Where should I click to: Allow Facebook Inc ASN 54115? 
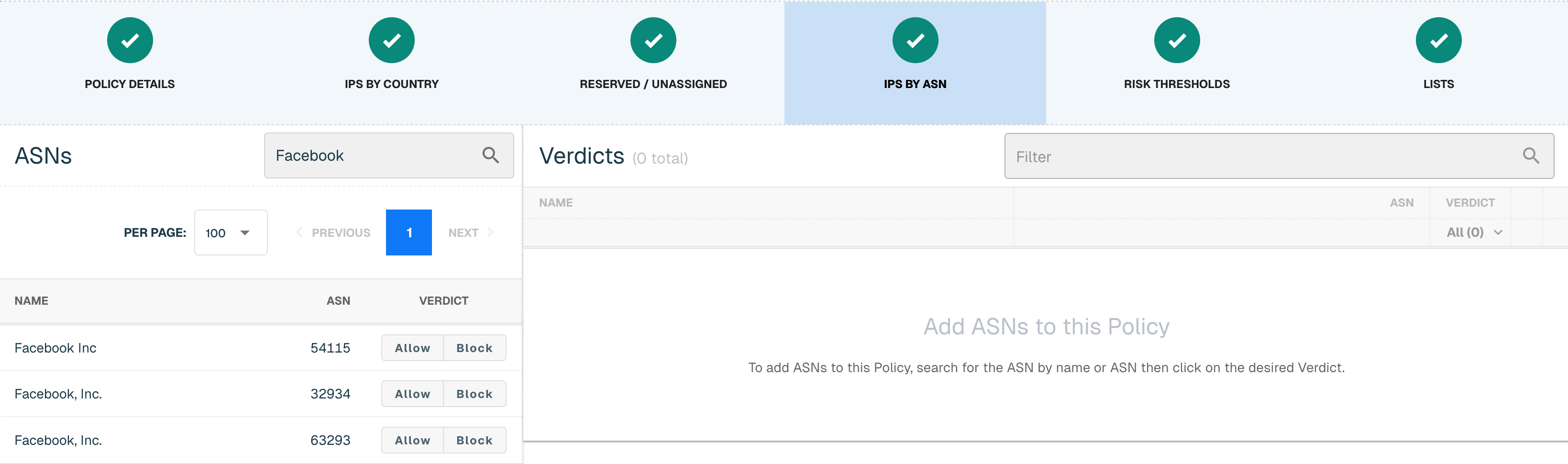pyautogui.click(x=412, y=348)
